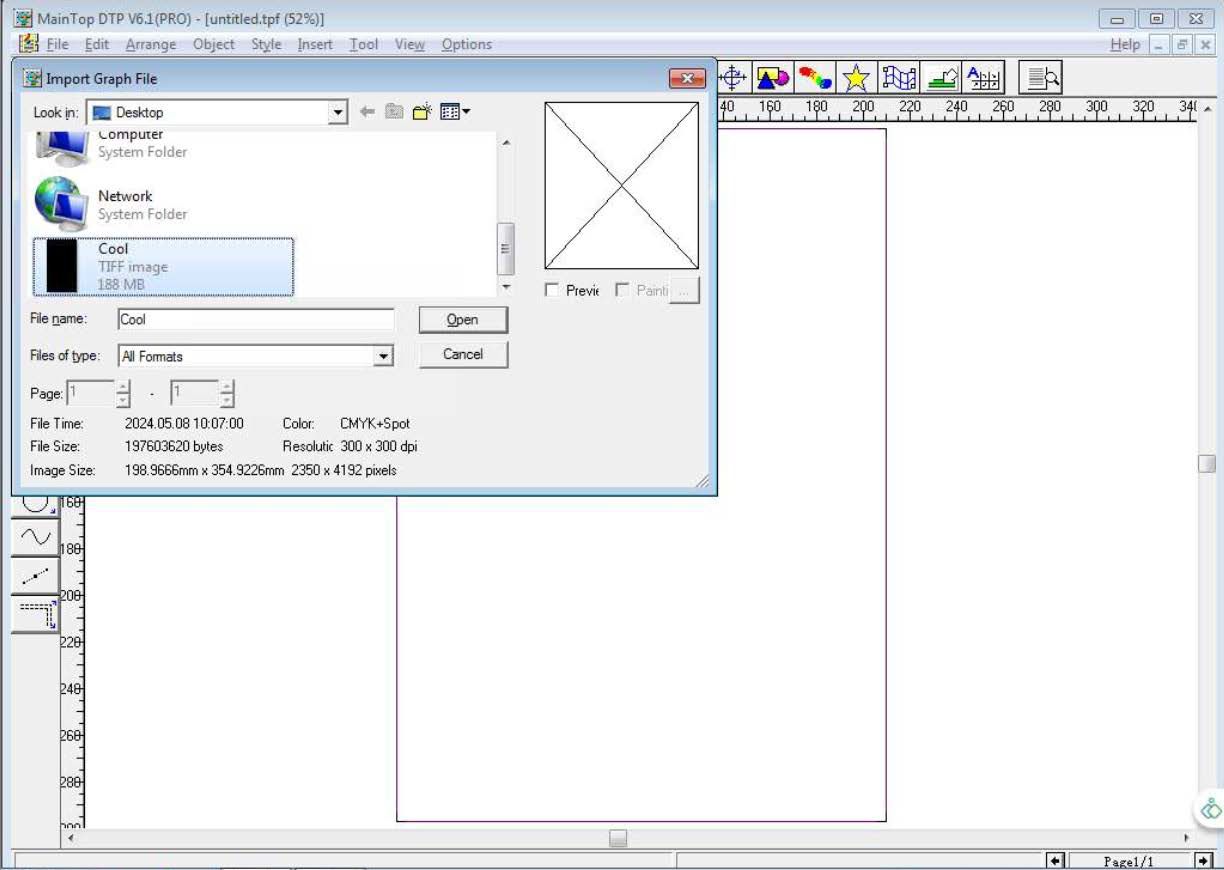Screen dimensions: 1224x870
Task: Click the file list vertical scrollbar thumb
Action: [x=505, y=248]
